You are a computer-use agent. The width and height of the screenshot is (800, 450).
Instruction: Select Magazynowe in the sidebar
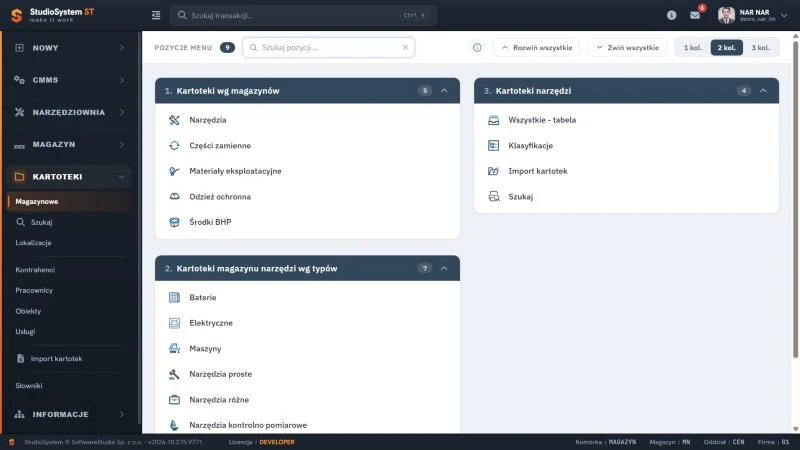pyautogui.click(x=68, y=202)
